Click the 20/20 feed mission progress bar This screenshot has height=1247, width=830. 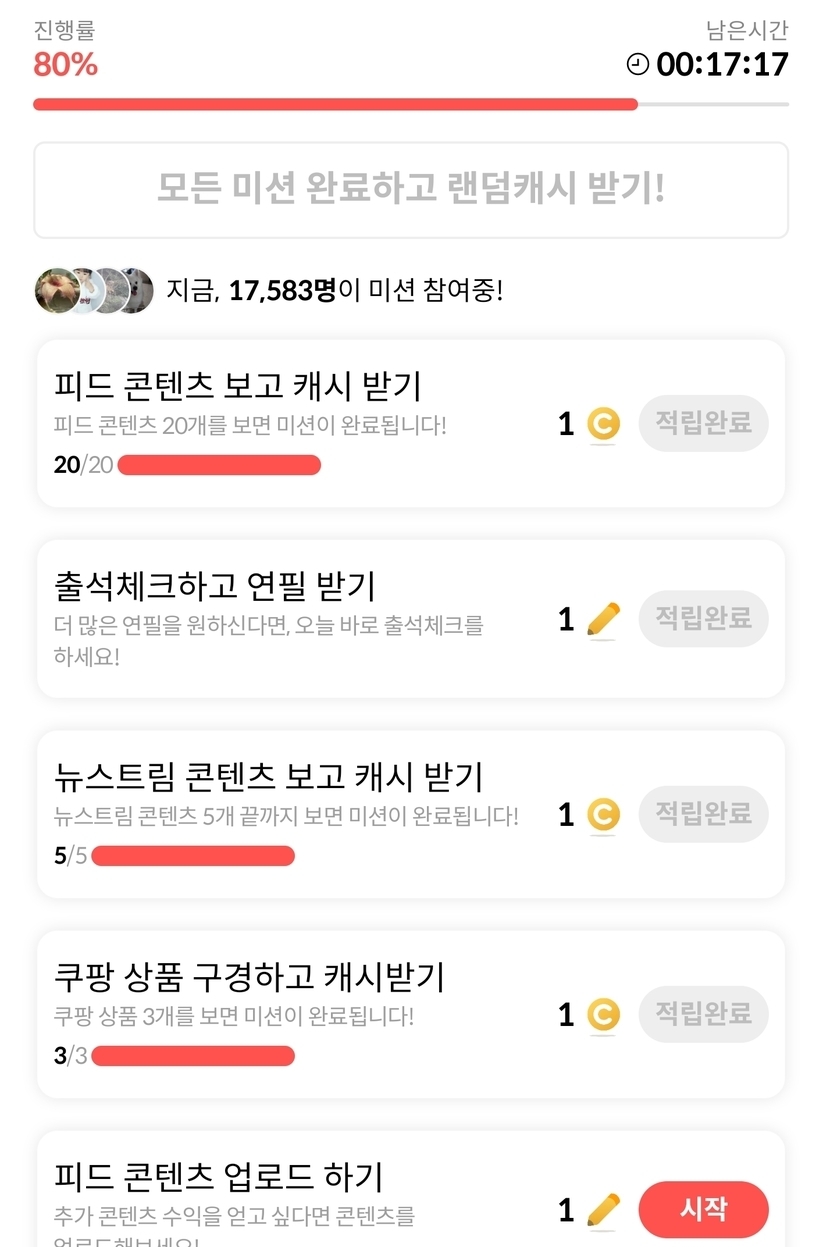[219, 465]
